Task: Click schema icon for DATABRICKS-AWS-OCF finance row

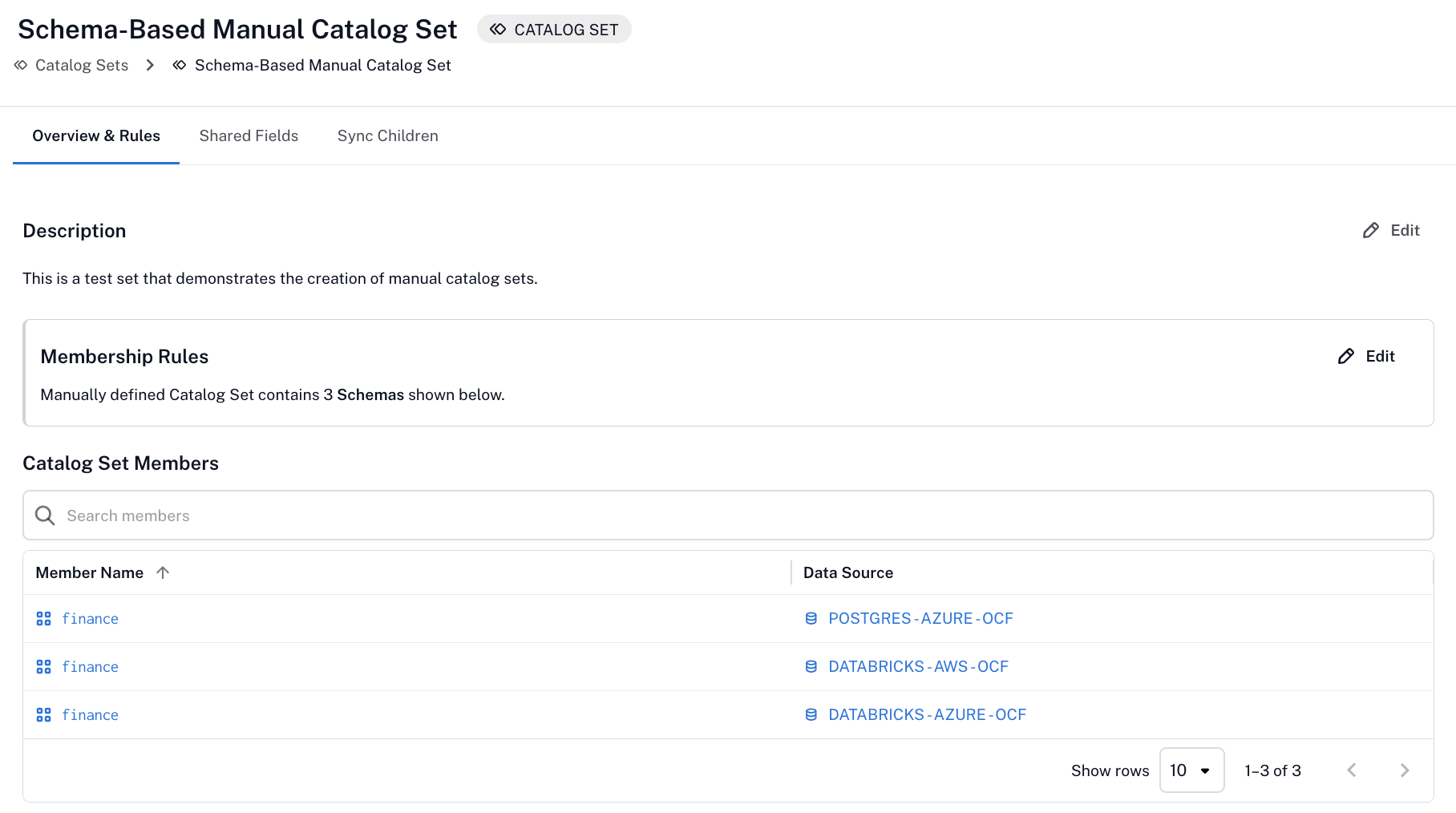Action: (43, 666)
